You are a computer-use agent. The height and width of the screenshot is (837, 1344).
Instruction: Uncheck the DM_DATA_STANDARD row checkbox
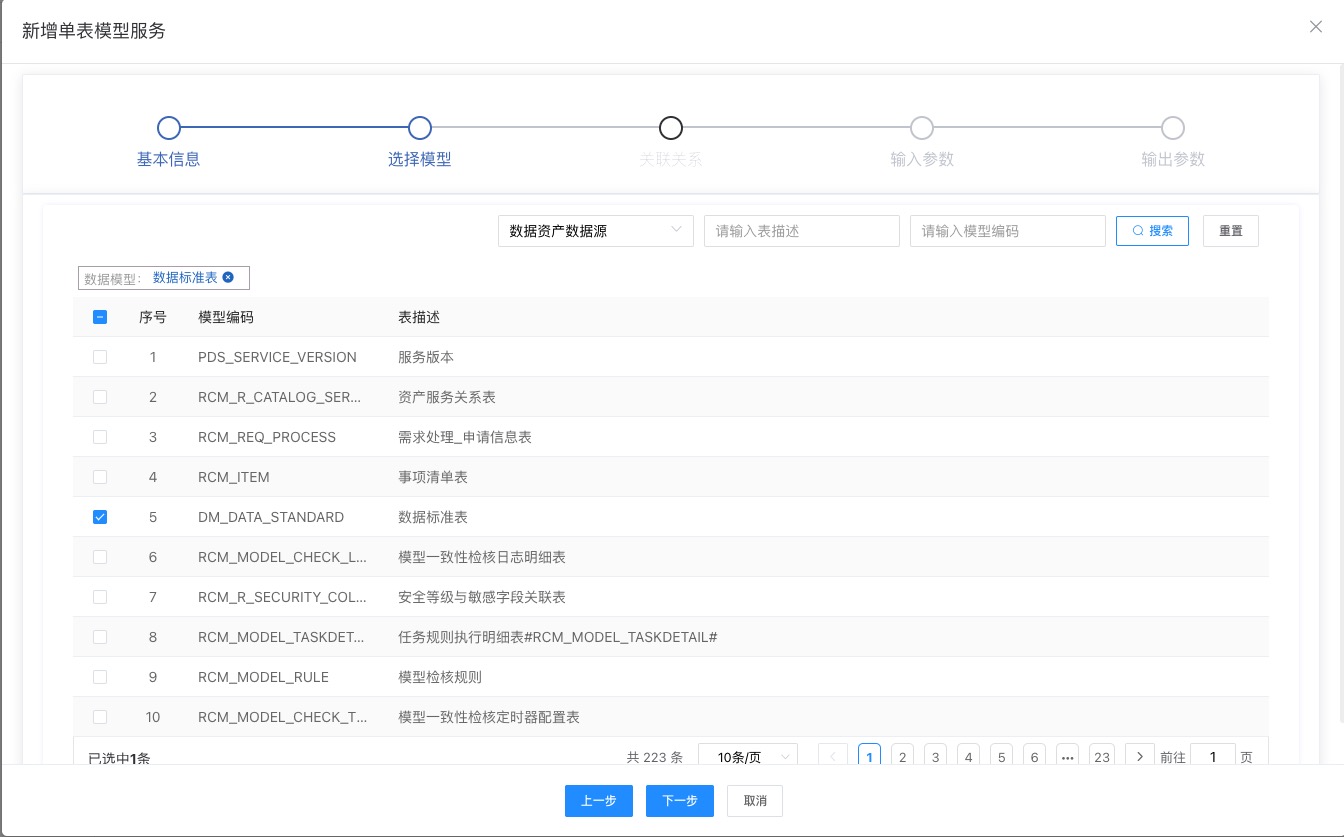(x=100, y=517)
